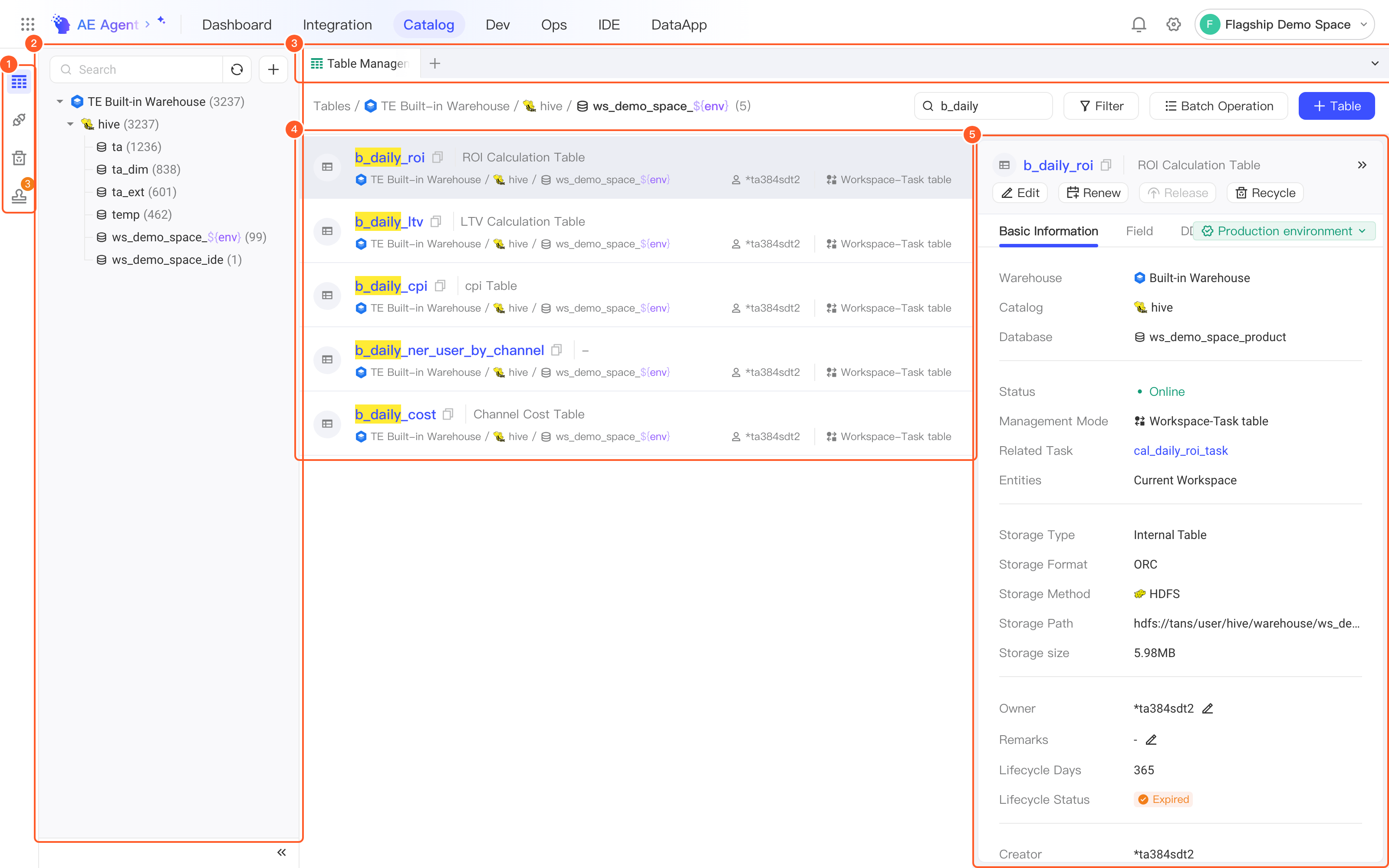Refresh the warehouse tree list
The height and width of the screenshot is (868, 1389).
pyautogui.click(x=237, y=69)
